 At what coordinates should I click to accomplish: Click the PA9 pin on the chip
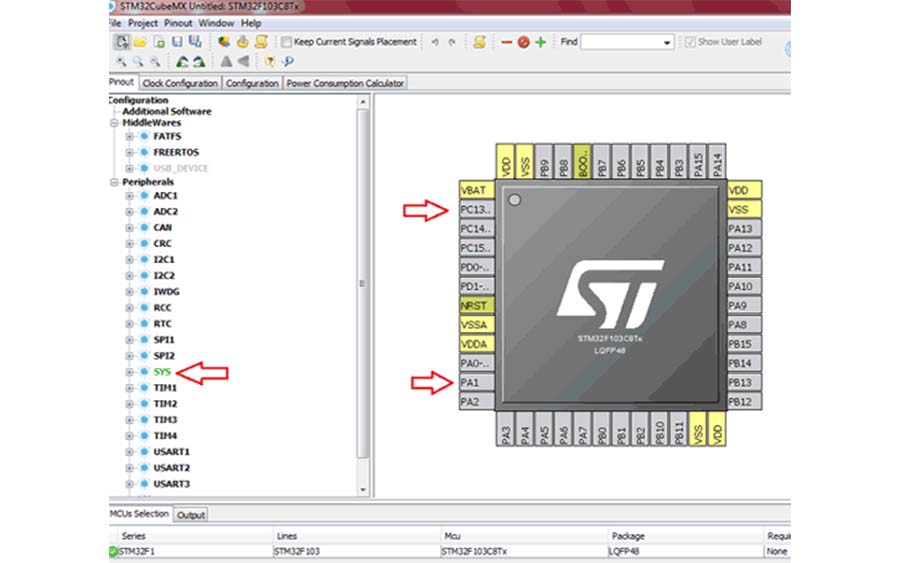pyautogui.click(x=744, y=306)
